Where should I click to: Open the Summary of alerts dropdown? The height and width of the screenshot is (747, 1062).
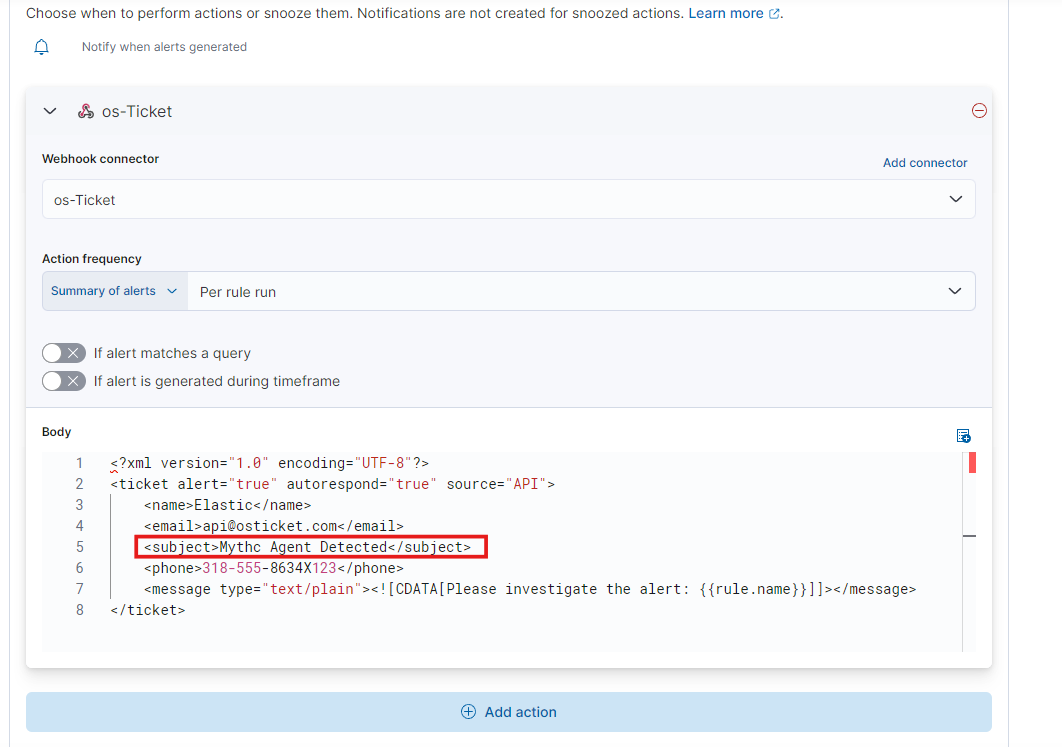[x=114, y=291]
